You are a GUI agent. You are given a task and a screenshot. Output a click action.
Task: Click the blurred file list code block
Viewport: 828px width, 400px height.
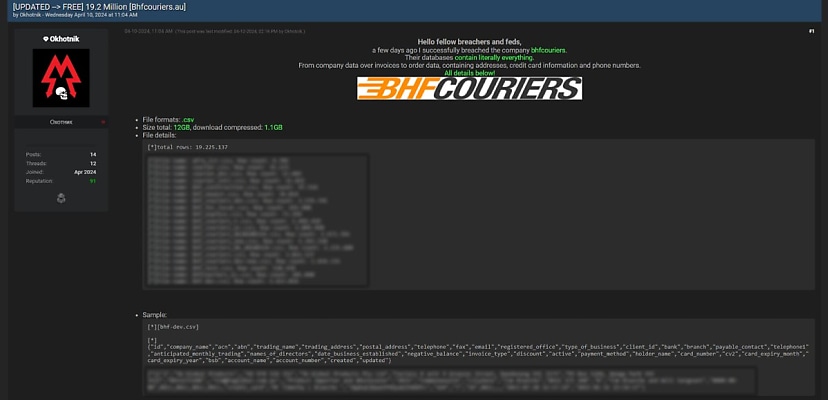pos(258,220)
